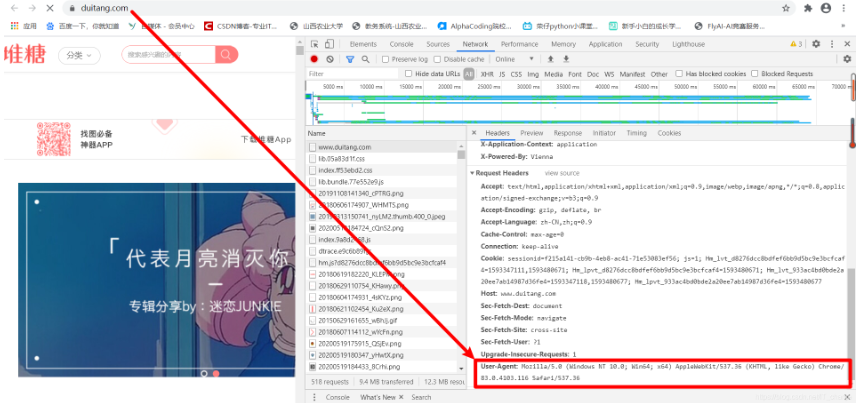Open DevTools settings gear icon
Viewport: 856px width, 403px height.
tap(816, 44)
